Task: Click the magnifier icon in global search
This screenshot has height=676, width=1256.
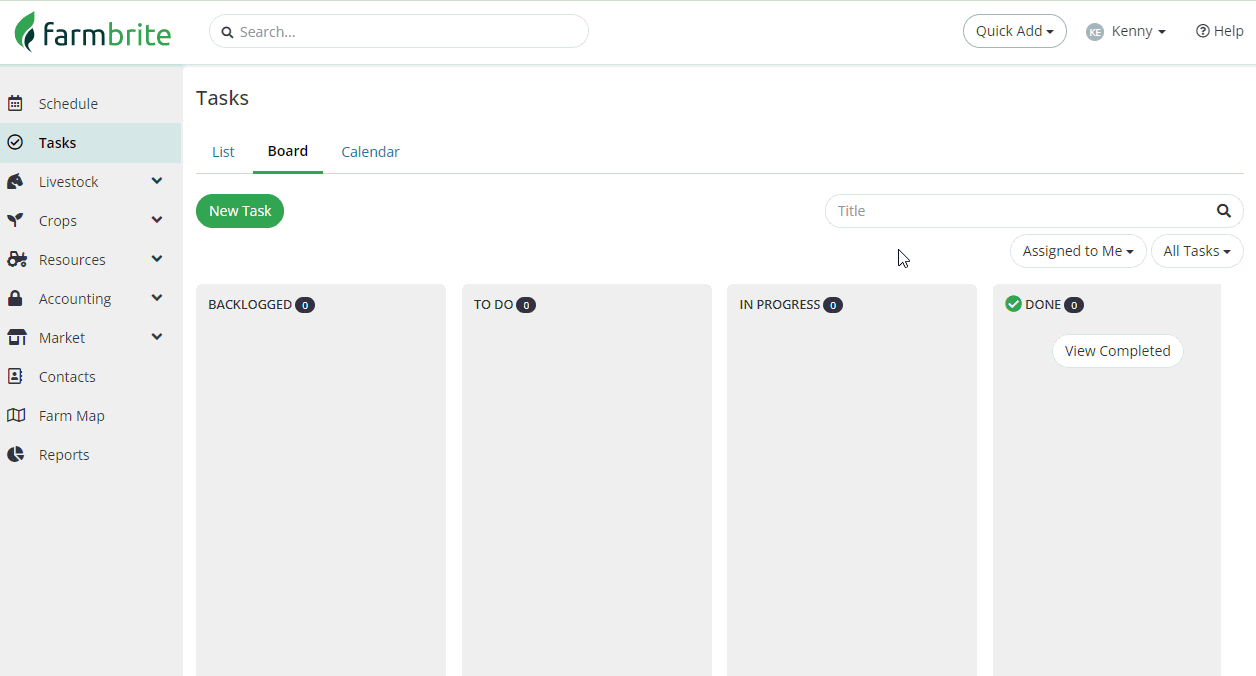Action: point(227,32)
